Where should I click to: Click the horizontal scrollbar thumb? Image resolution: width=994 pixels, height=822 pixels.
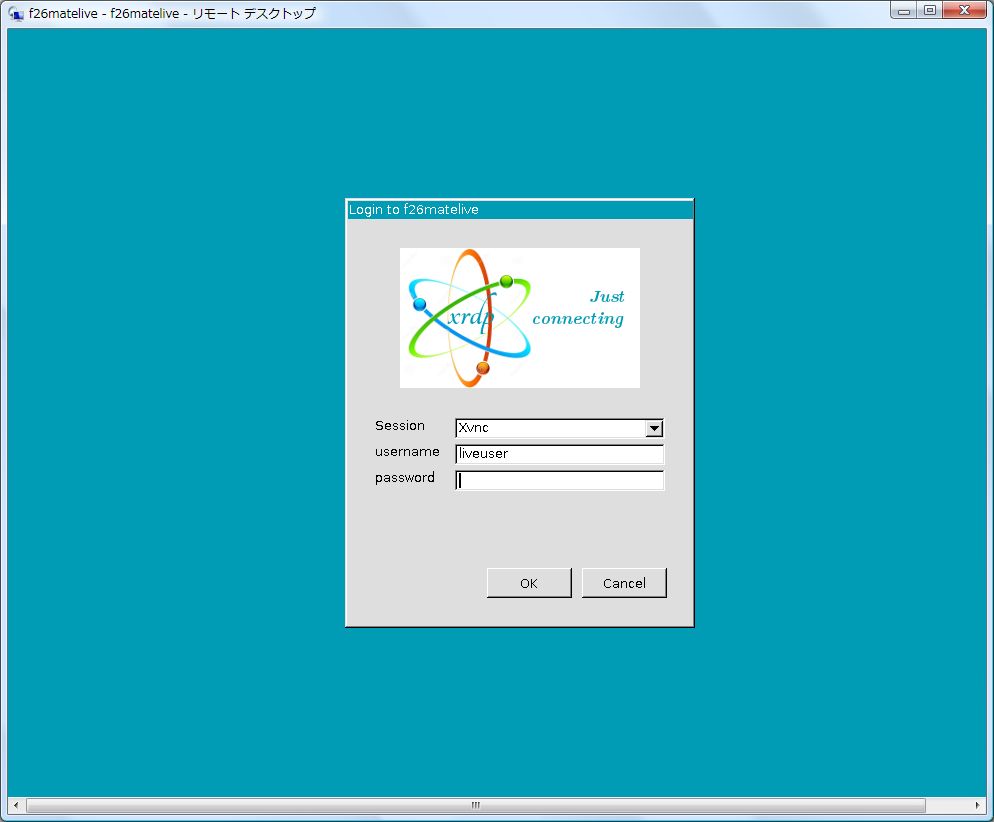pos(476,805)
